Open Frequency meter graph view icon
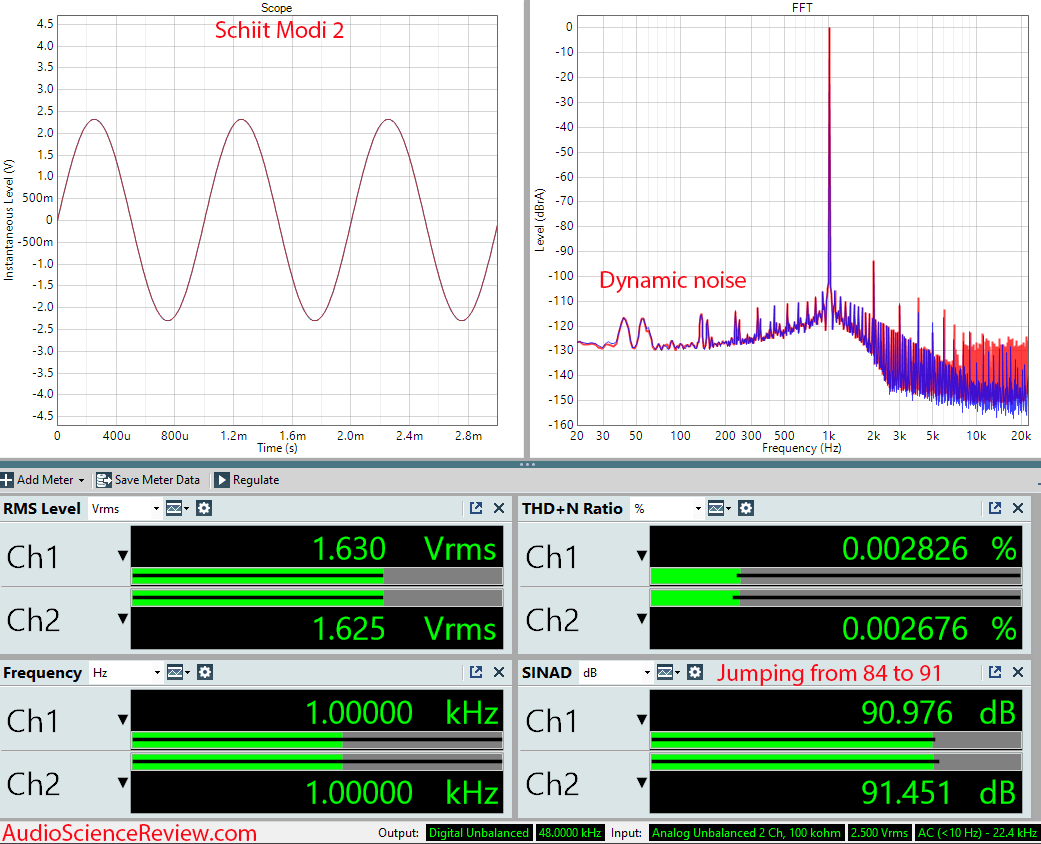Viewport: 1041px width, 844px height. [177, 673]
